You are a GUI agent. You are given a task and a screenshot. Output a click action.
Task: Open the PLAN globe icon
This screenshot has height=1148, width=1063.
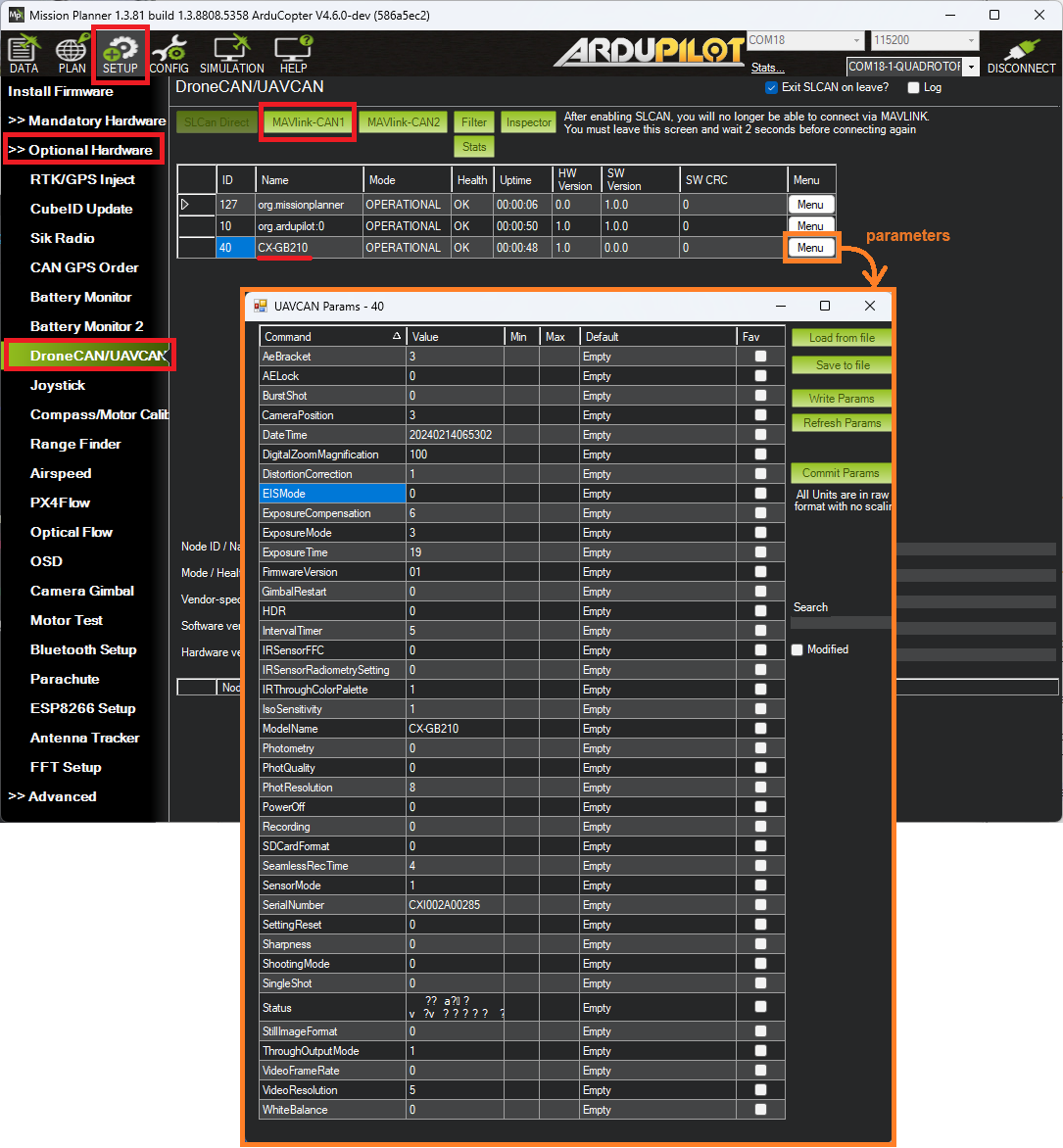pyautogui.click(x=72, y=50)
